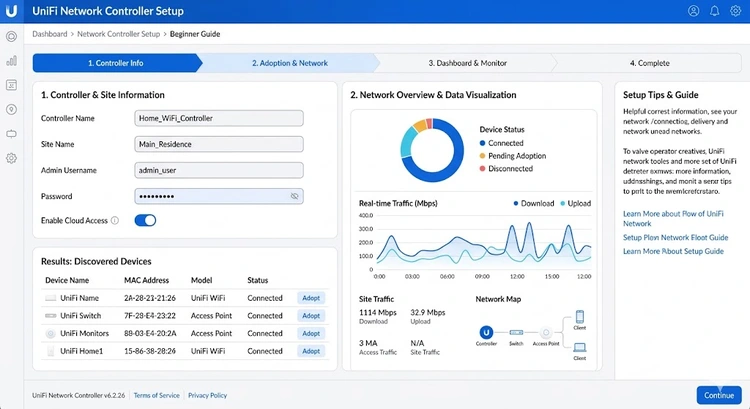Open the sidebar device box icon
750x409 pixels.
[x=11, y=134]
